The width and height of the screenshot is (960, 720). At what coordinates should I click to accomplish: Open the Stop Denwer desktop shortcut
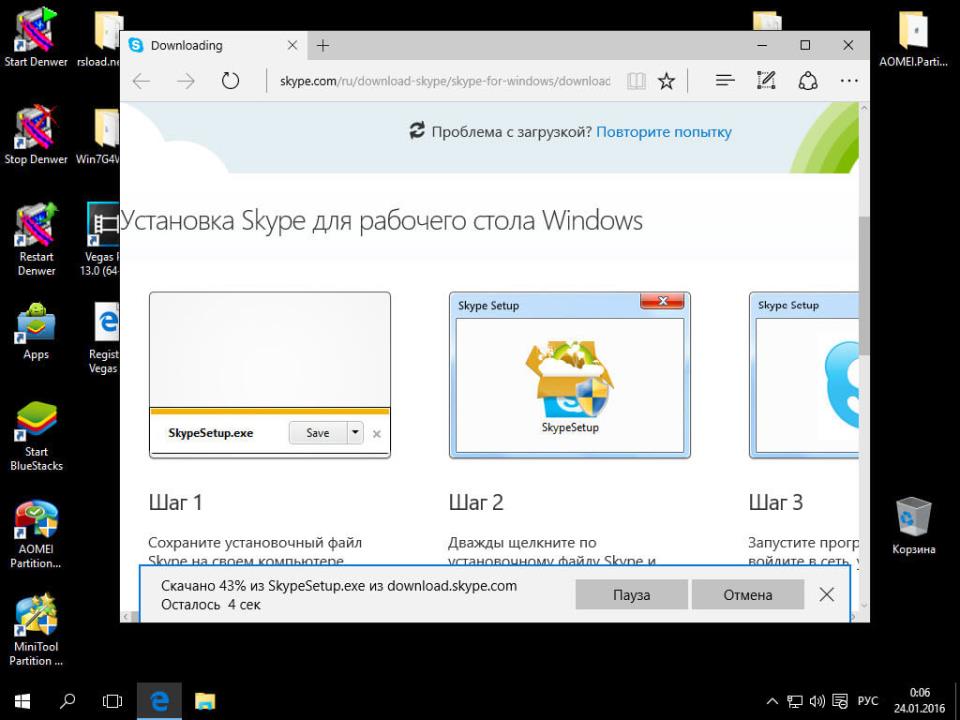pyautogui.click(x=36, y=135)
